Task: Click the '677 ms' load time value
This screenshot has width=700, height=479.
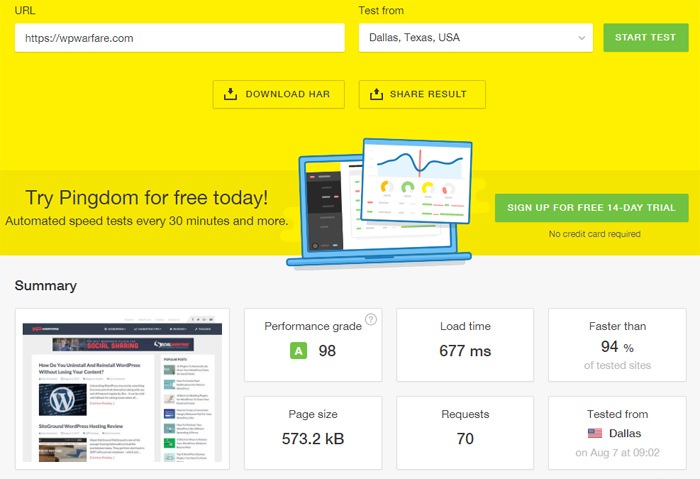Action: [x=465, y=351]
